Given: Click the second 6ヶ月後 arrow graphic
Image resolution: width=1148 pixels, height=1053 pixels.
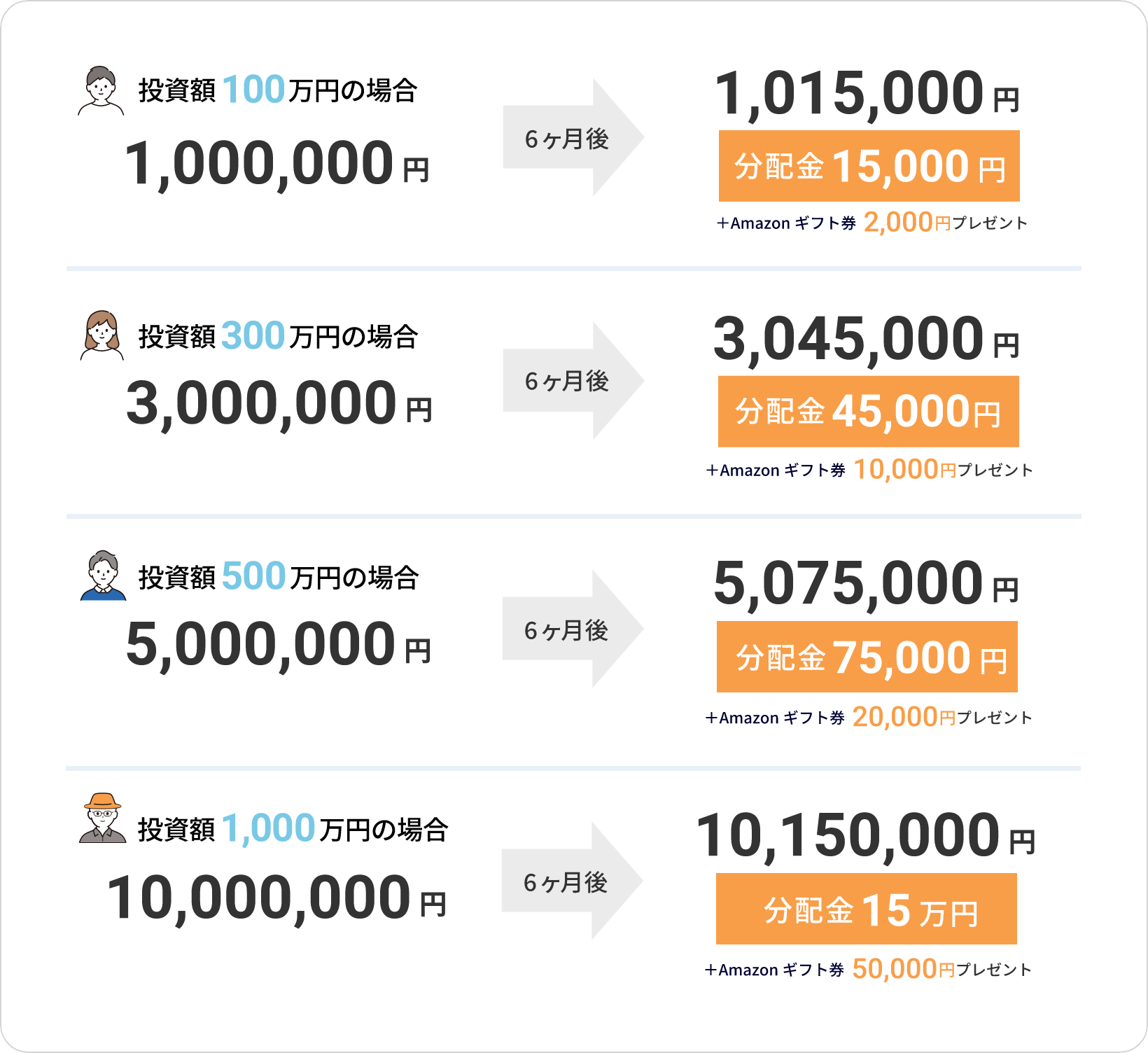Looking at the screenshot, I should [x=573, y=381].
